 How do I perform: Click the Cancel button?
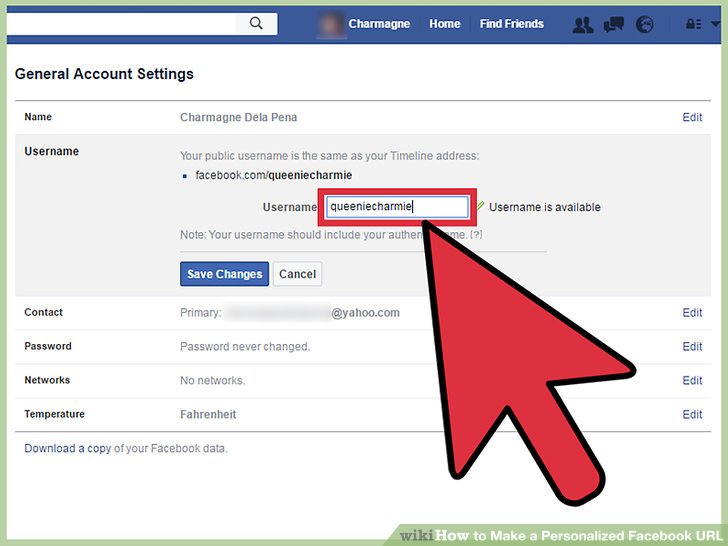tap(297, 274)
